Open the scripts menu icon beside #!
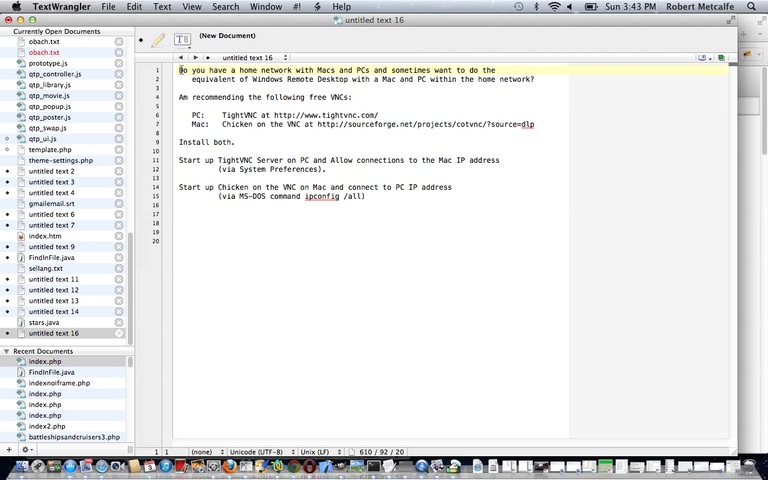 coord(317,6)
